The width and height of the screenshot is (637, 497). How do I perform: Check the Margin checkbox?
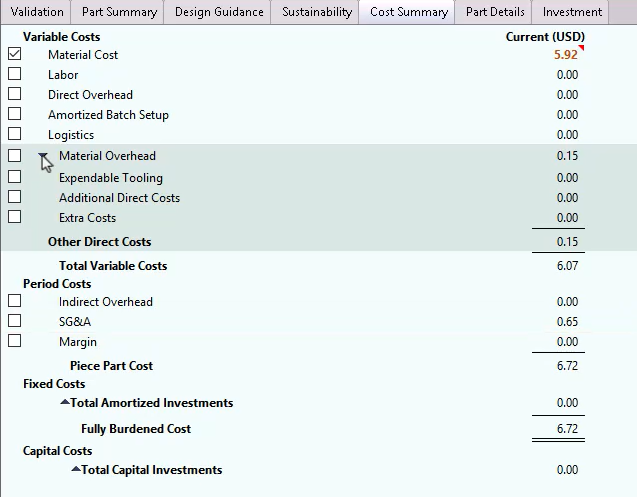tap(14, 341)
